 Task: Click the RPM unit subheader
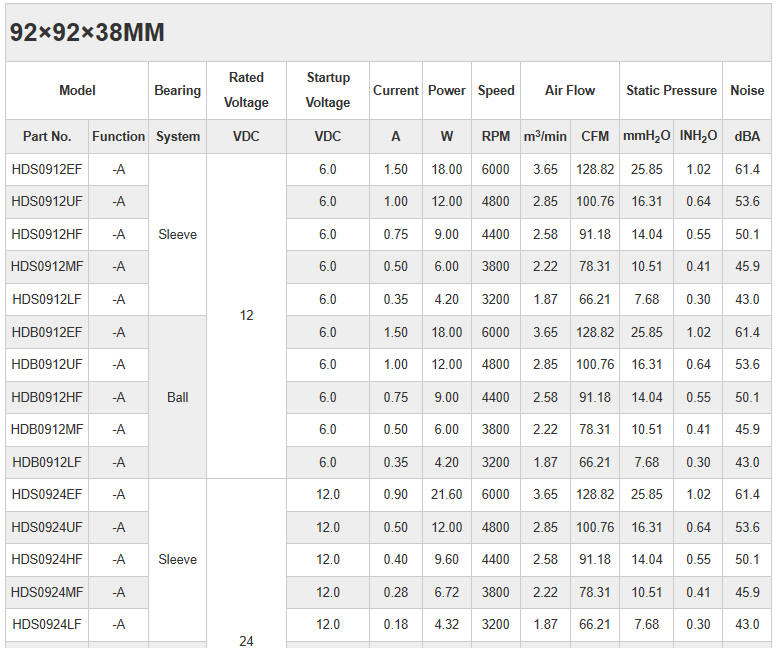pos(496,137)
